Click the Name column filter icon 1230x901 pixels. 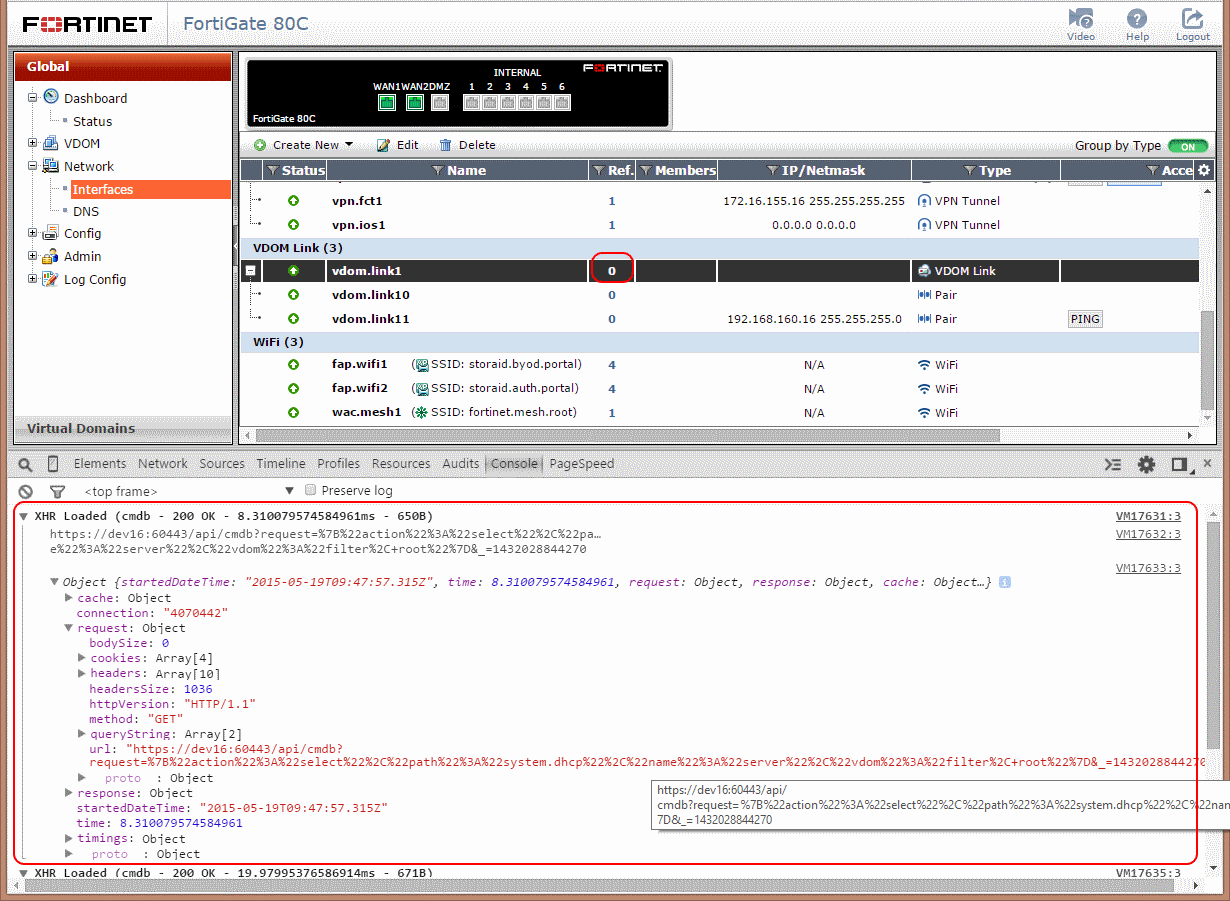[437, 171]
